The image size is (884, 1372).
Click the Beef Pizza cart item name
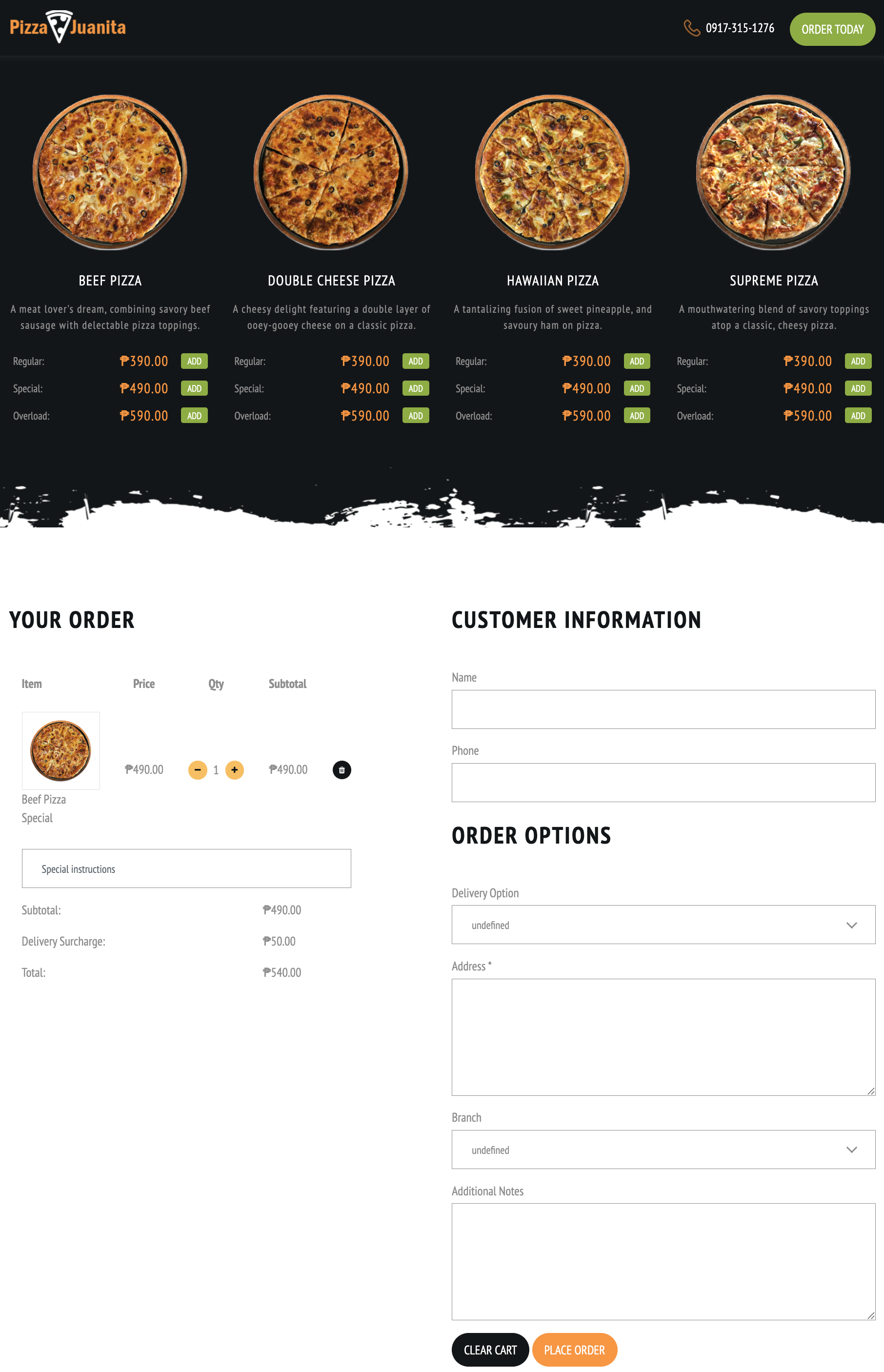pos(43,800)
